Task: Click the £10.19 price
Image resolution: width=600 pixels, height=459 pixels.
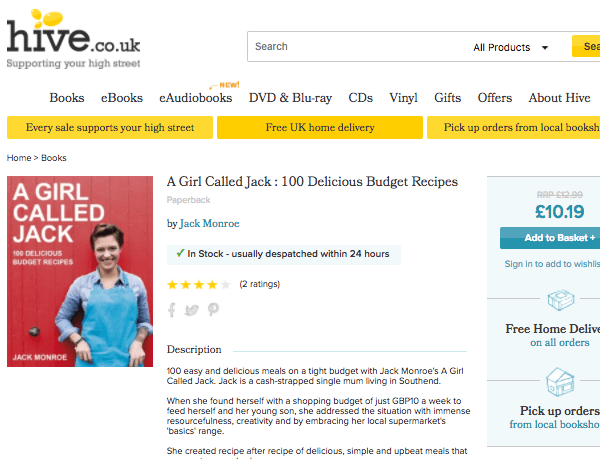Action: pyautogui.click(x=559, y=212)
